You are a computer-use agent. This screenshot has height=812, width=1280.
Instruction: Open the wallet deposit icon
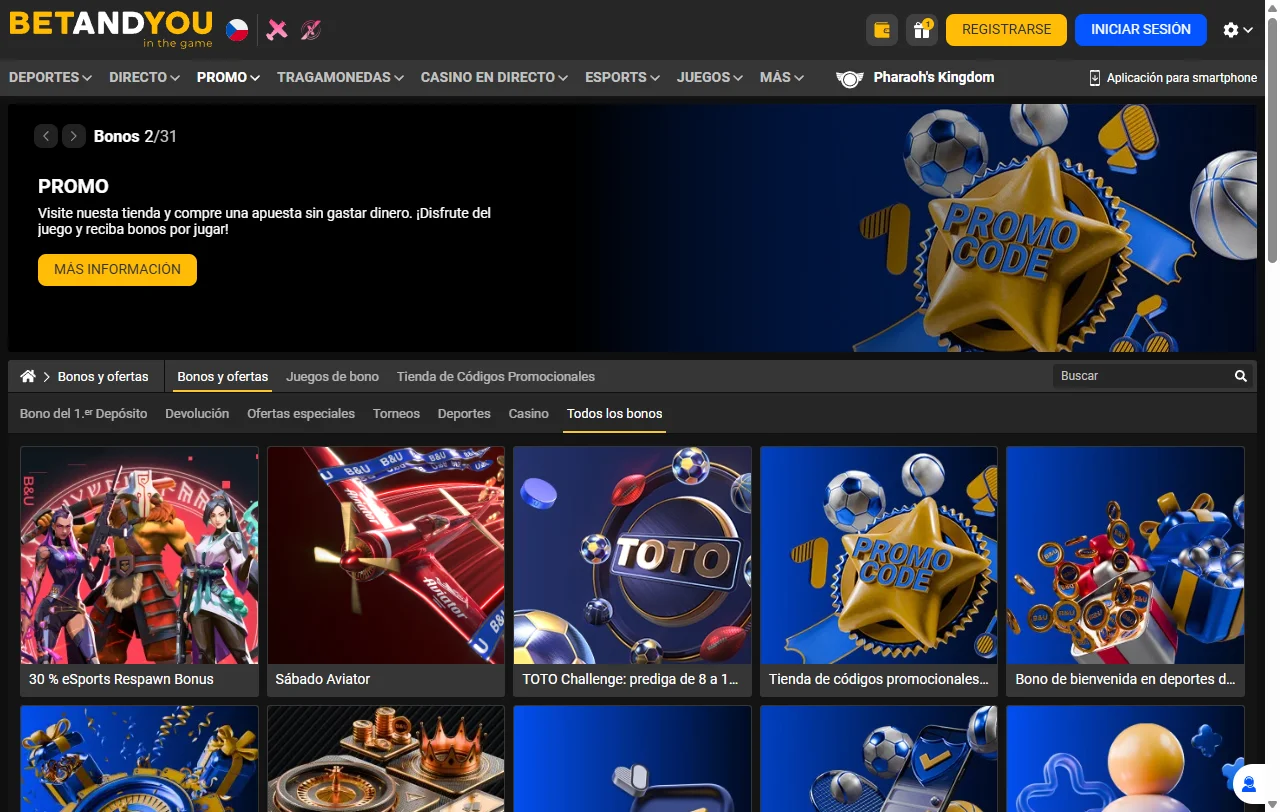tap(882, 30)
